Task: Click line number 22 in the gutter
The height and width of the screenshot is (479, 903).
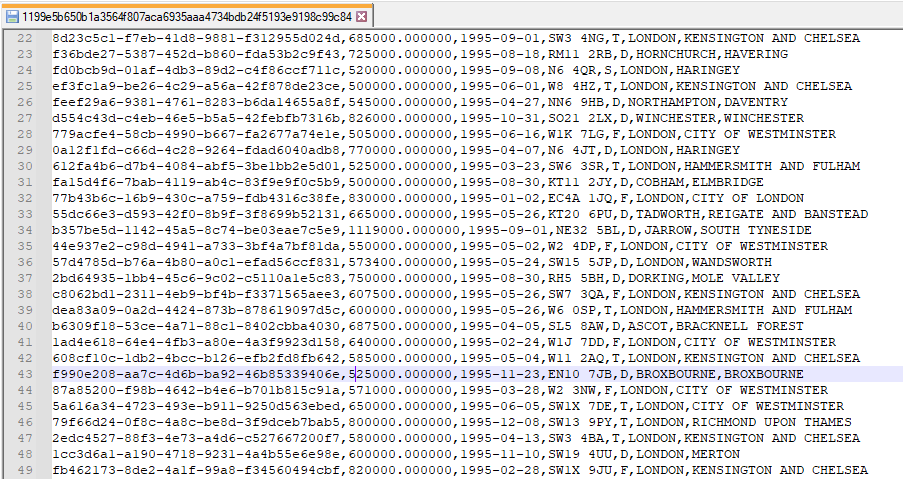Action: click(x=25, y=39)
